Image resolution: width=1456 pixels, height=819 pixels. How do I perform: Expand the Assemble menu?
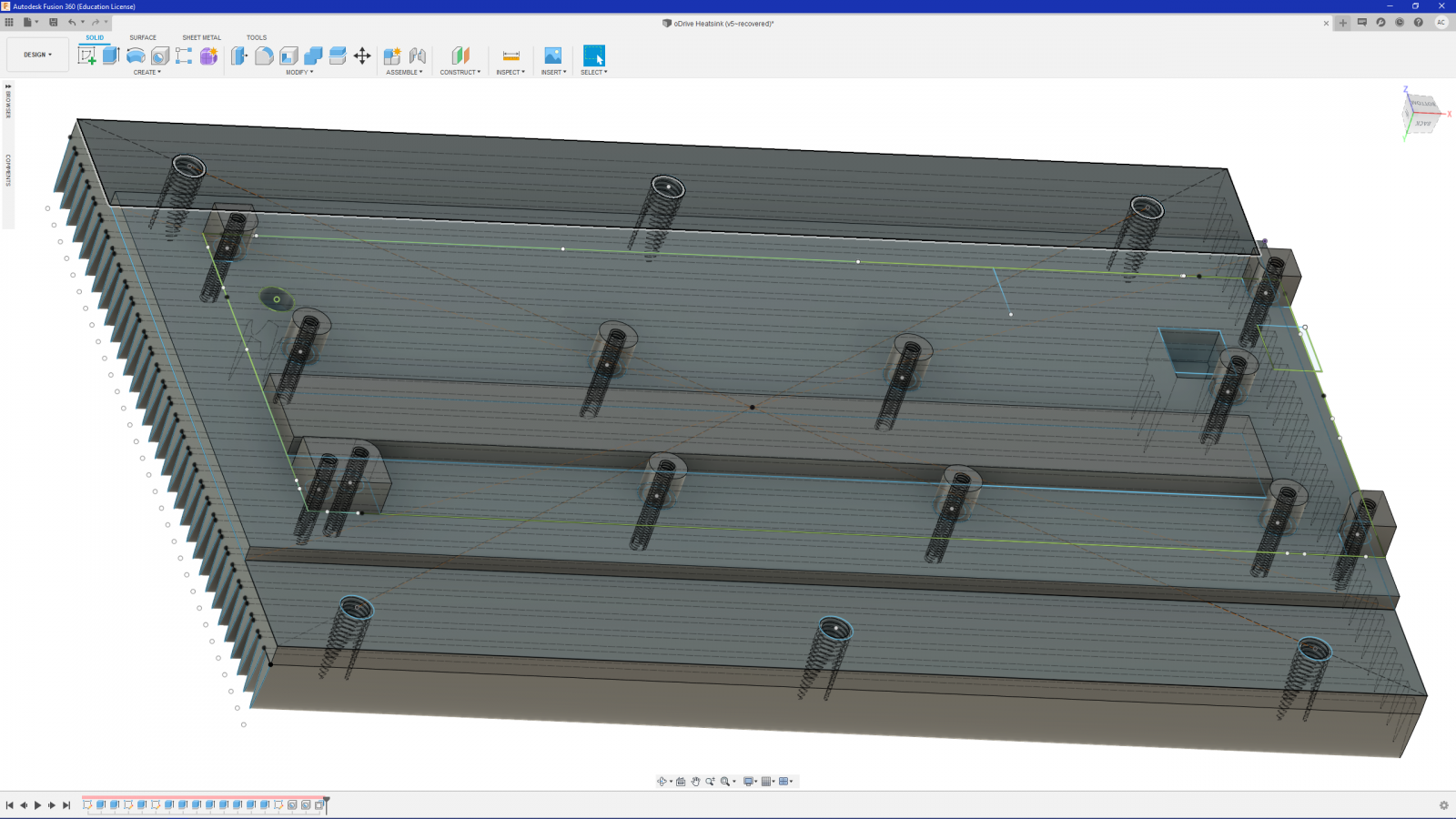pyautogui.click(x=404, y=72)
